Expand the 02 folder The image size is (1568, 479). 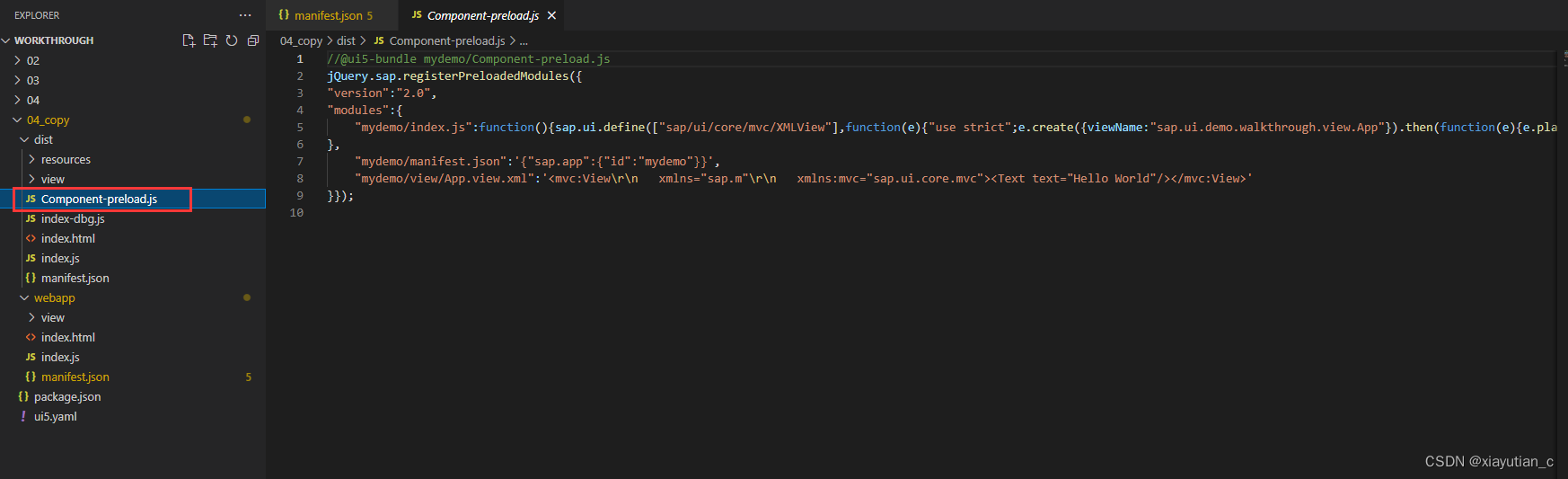pyautogui.click(x=17, y=60)
